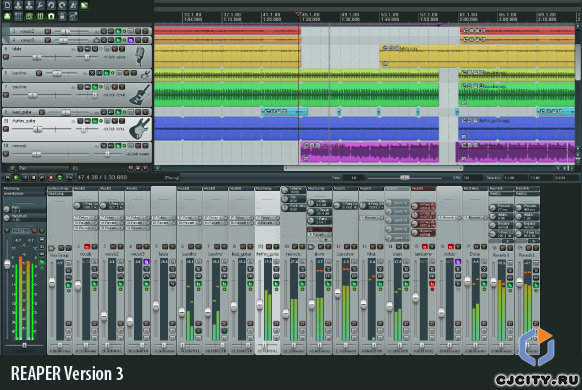The image size is (582, 390).
Task: Click the microphone track icon
Action: pos(140,55)
